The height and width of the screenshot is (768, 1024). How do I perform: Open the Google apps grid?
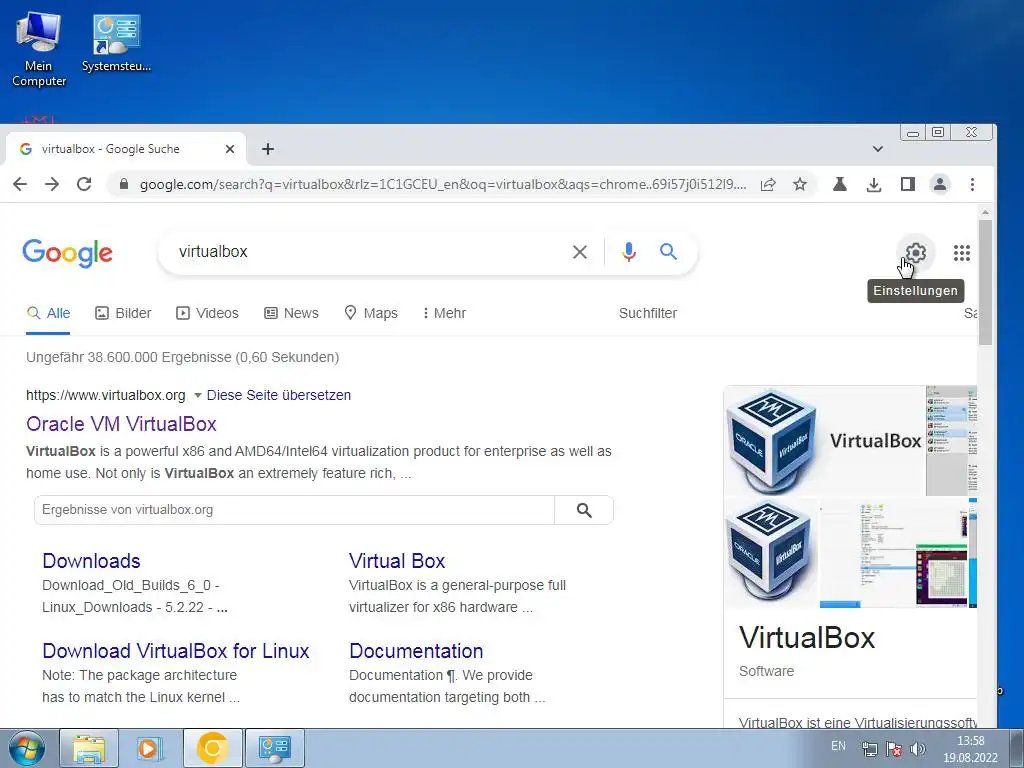961,253
